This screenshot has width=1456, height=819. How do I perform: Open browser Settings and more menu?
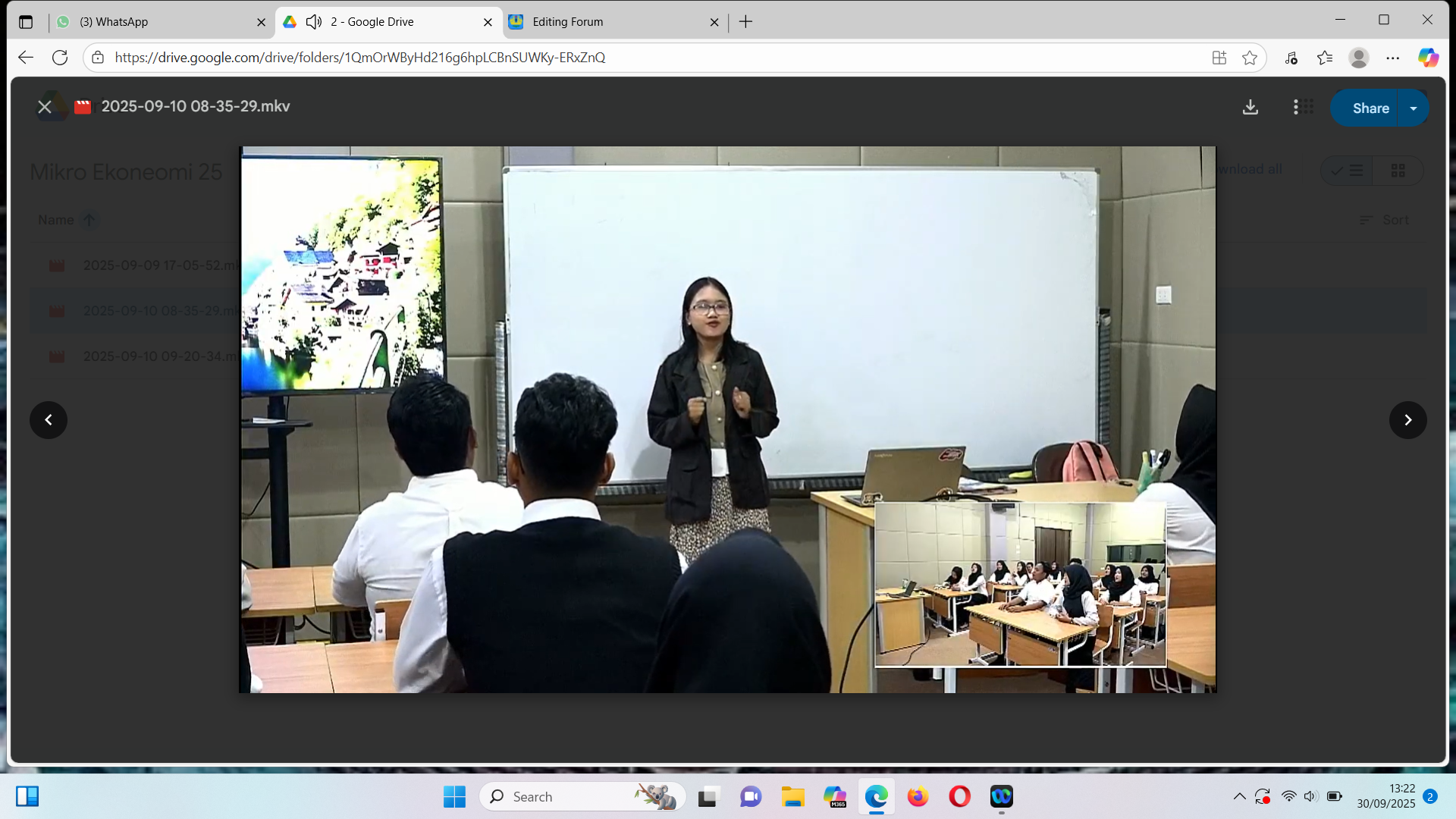(1393, 58)
